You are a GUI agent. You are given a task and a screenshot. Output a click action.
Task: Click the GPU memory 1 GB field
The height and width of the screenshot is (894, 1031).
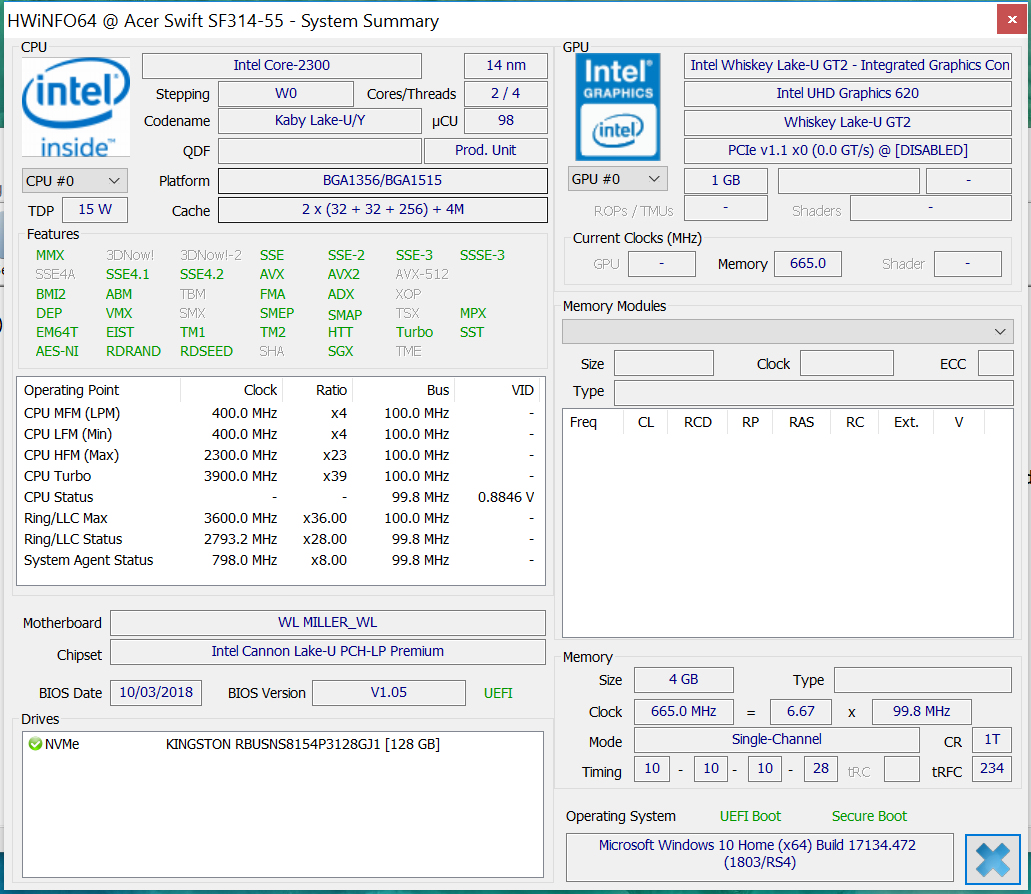coord(725,181)
